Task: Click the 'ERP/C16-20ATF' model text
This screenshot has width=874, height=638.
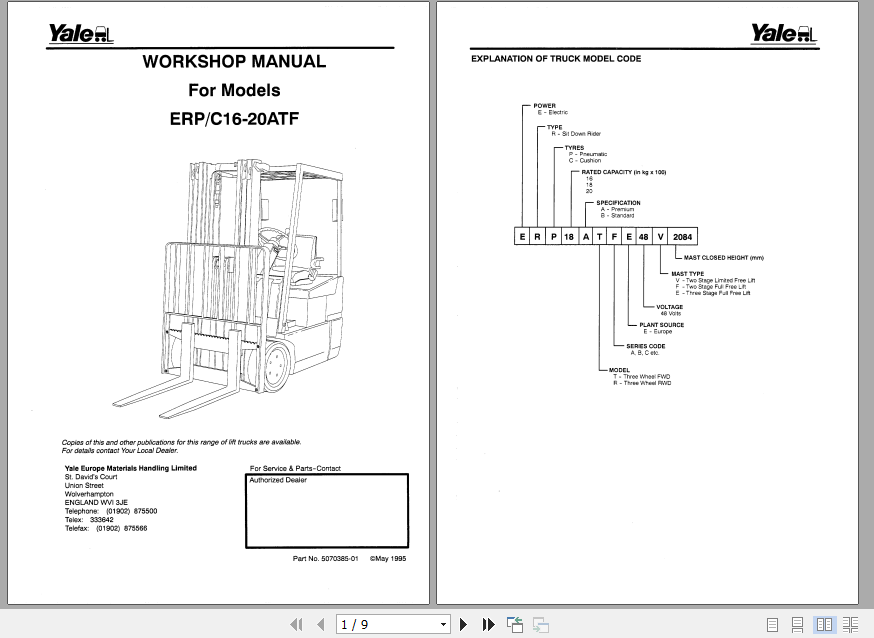Action: 234,119
